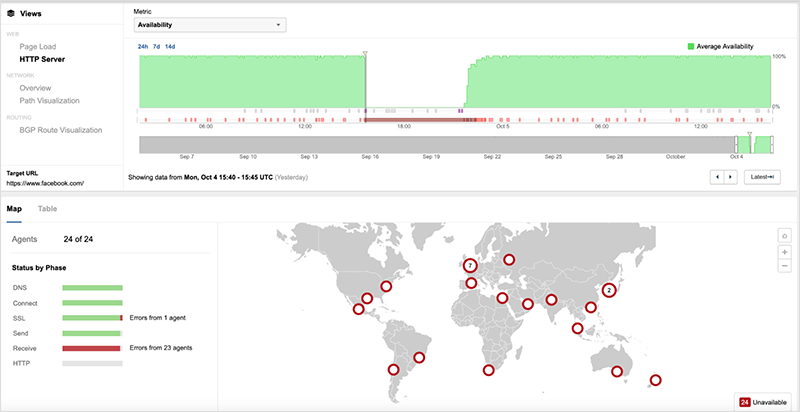Click the Europe agent cluster marker
Screen dimensions: 800x412
coord(470,266)
